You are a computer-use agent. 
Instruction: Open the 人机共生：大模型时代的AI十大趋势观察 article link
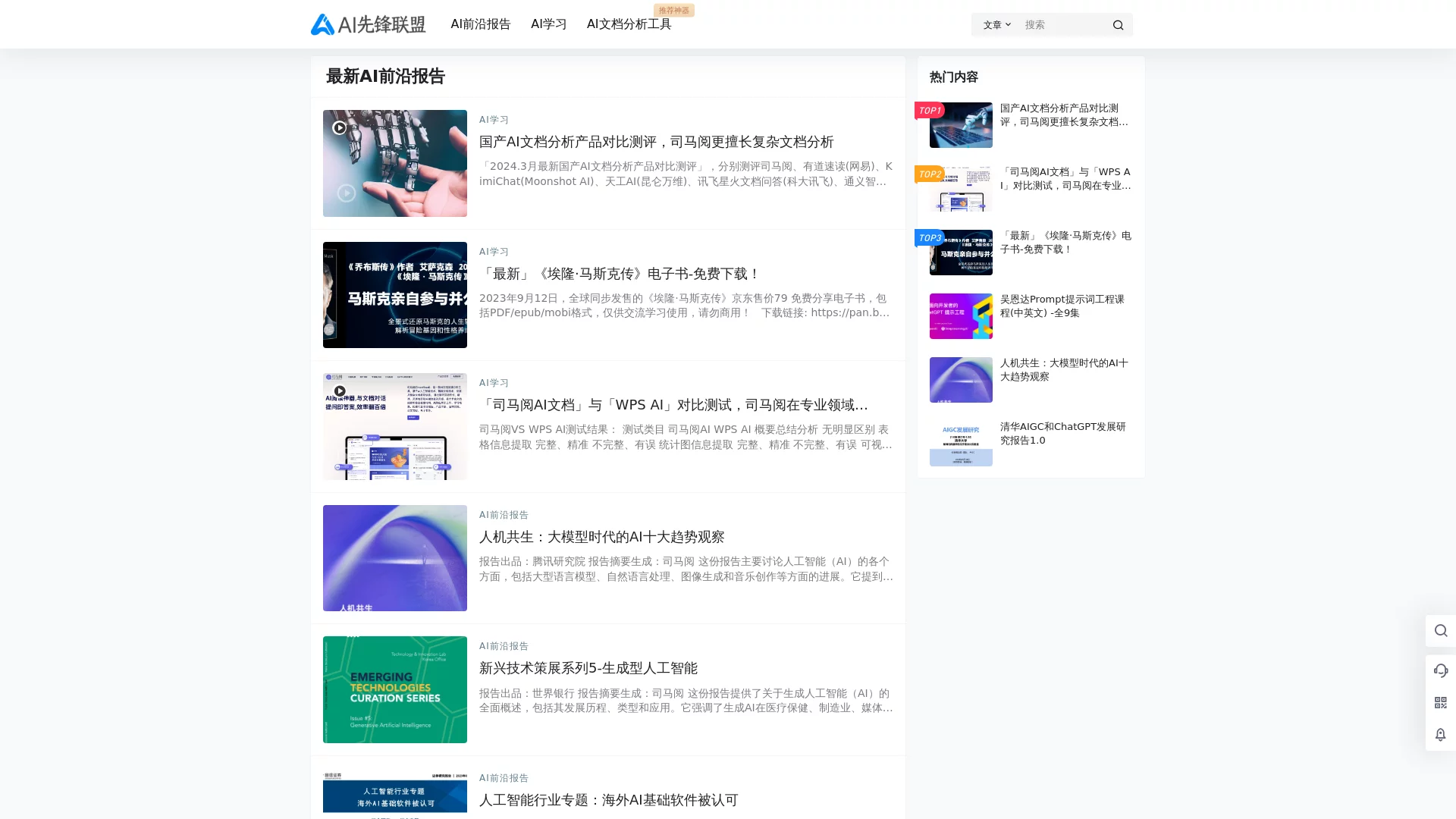pyautogui.click(x=601, y=537)
